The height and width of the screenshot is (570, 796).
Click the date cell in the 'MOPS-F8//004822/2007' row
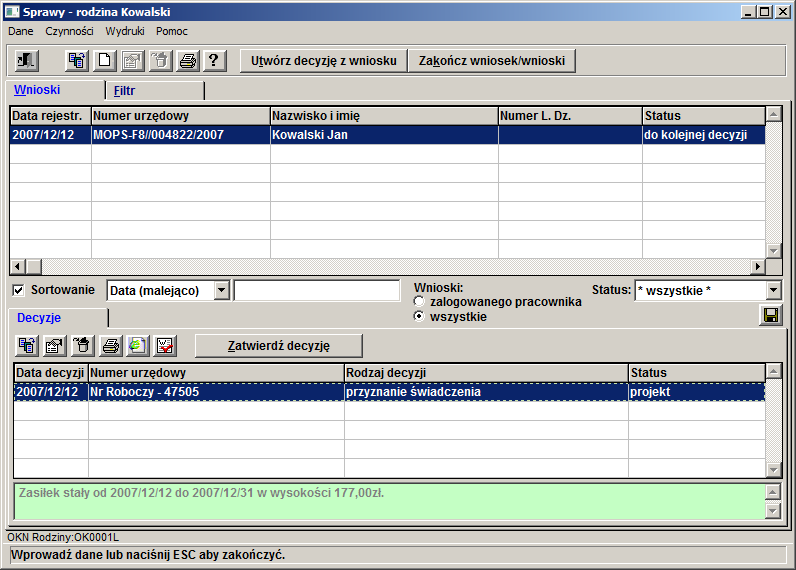point(50,135)
